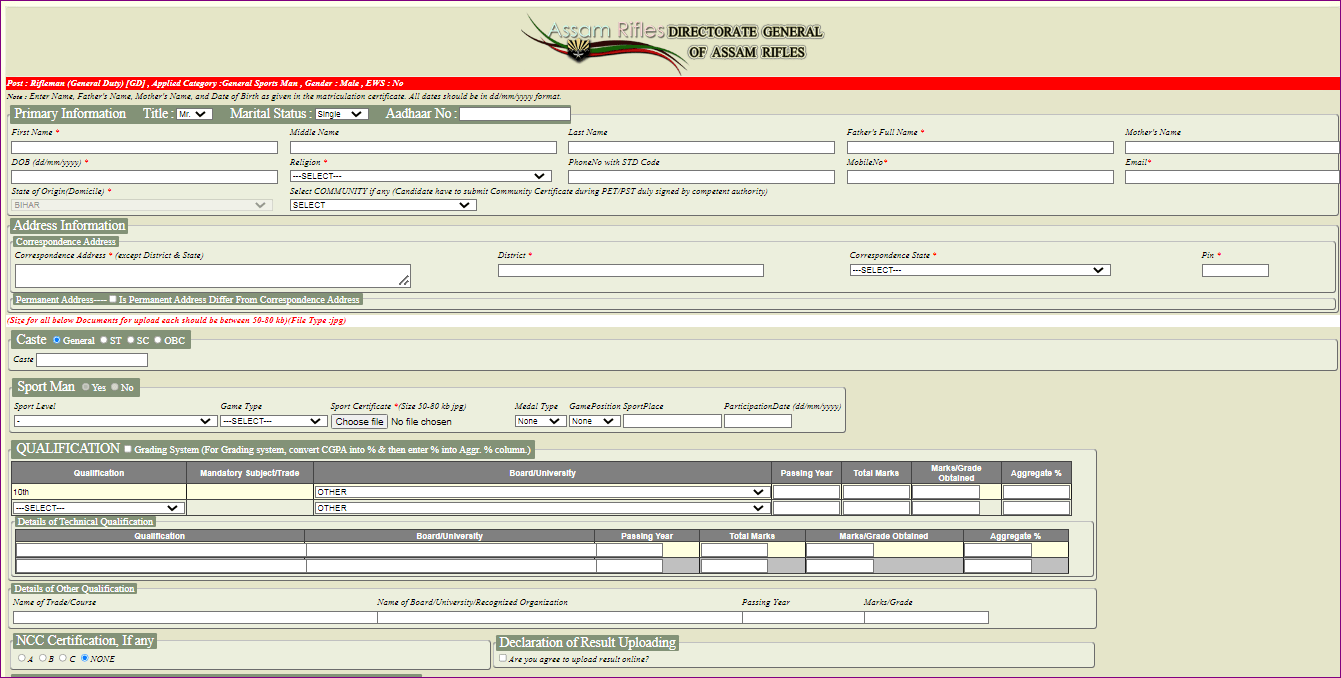
Task: Open the Medal Type dropdown
Action: click(539, 420)
